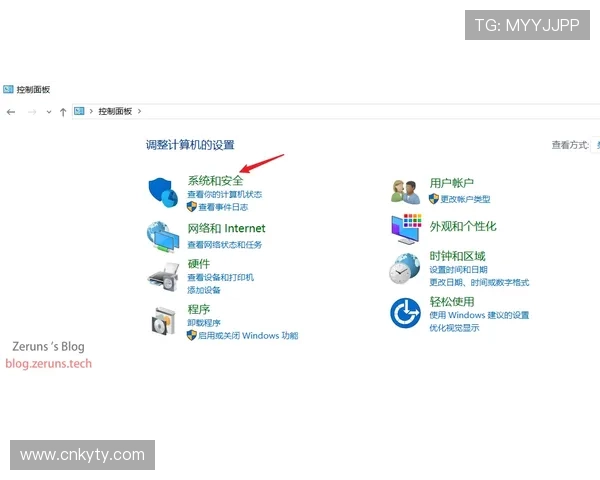Click the Forward arrow in navigation bar
Image resolution: width=600 pixels, height=480 pixels.
pos(32,112)
